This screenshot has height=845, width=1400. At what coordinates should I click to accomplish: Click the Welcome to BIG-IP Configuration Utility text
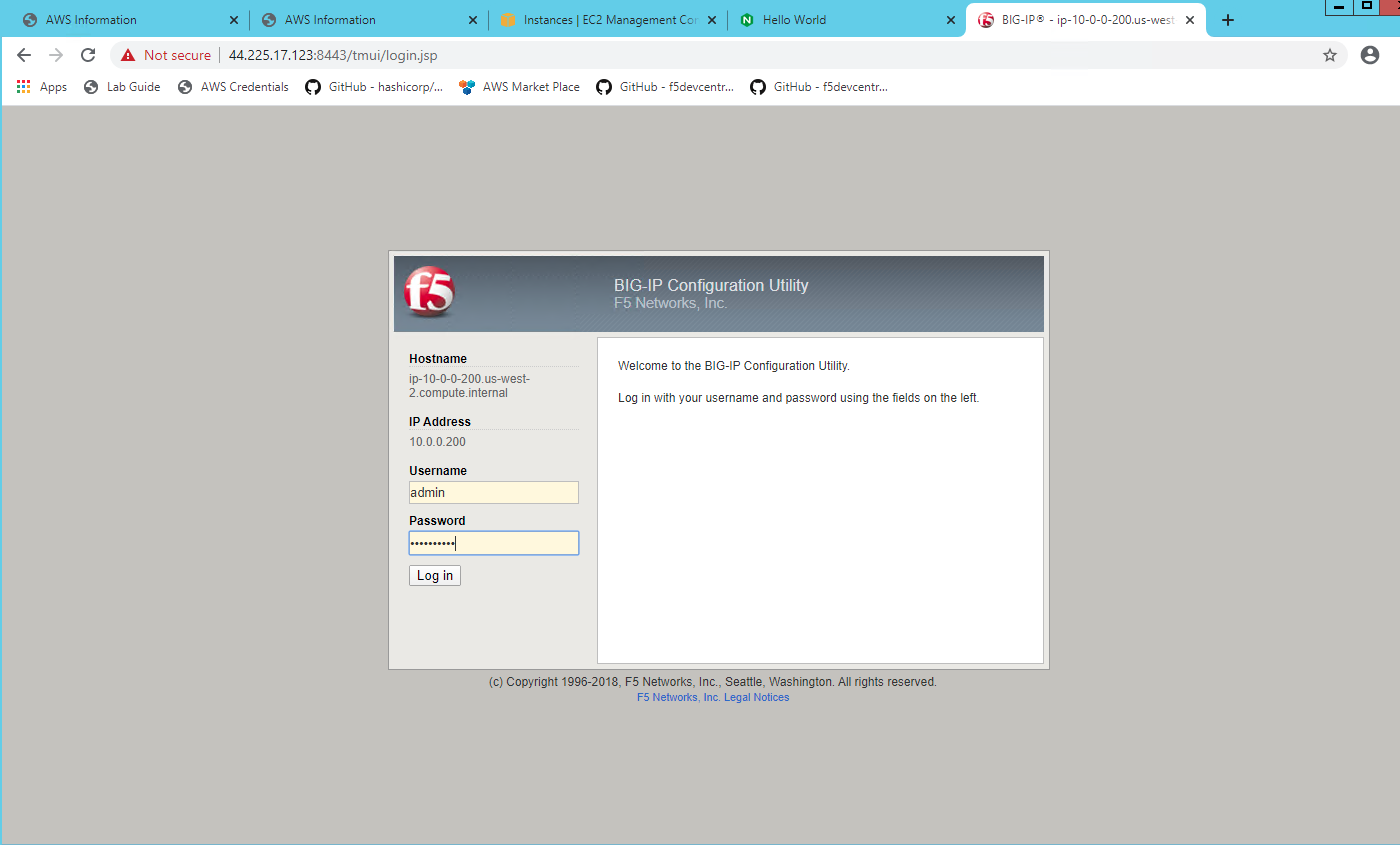(x=734, y=366)
